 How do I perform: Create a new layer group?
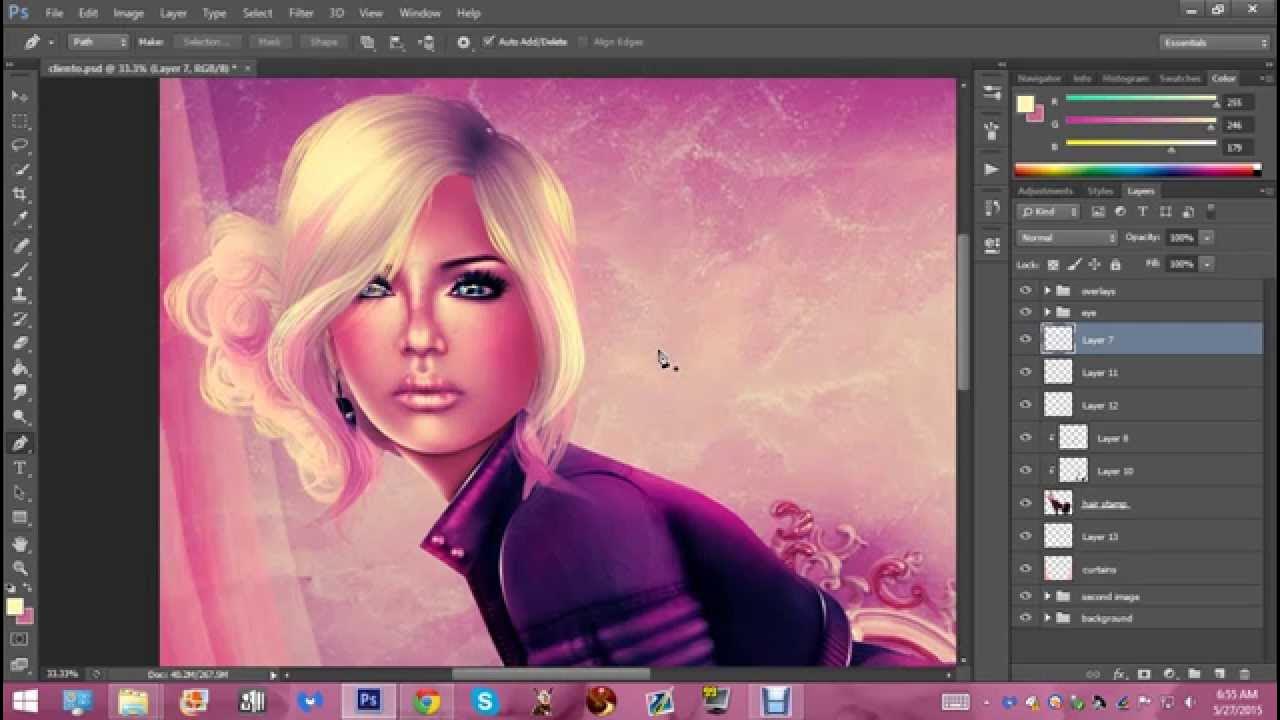click(1194, 675)
